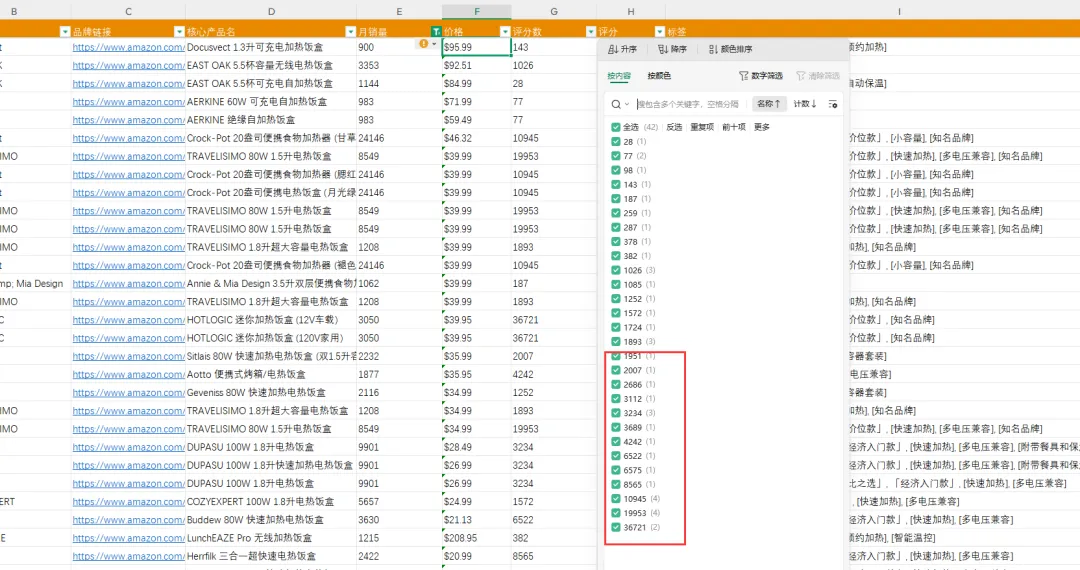Select the cell 'Geveniss 80W 快速加热电热饭盒'

point(271,392)
